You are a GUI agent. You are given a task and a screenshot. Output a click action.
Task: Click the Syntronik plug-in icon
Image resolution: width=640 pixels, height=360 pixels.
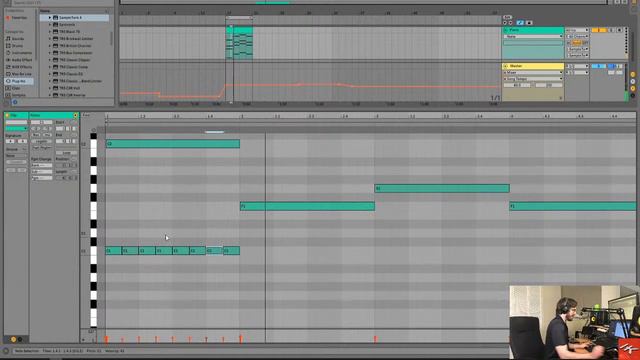(56, 24)
